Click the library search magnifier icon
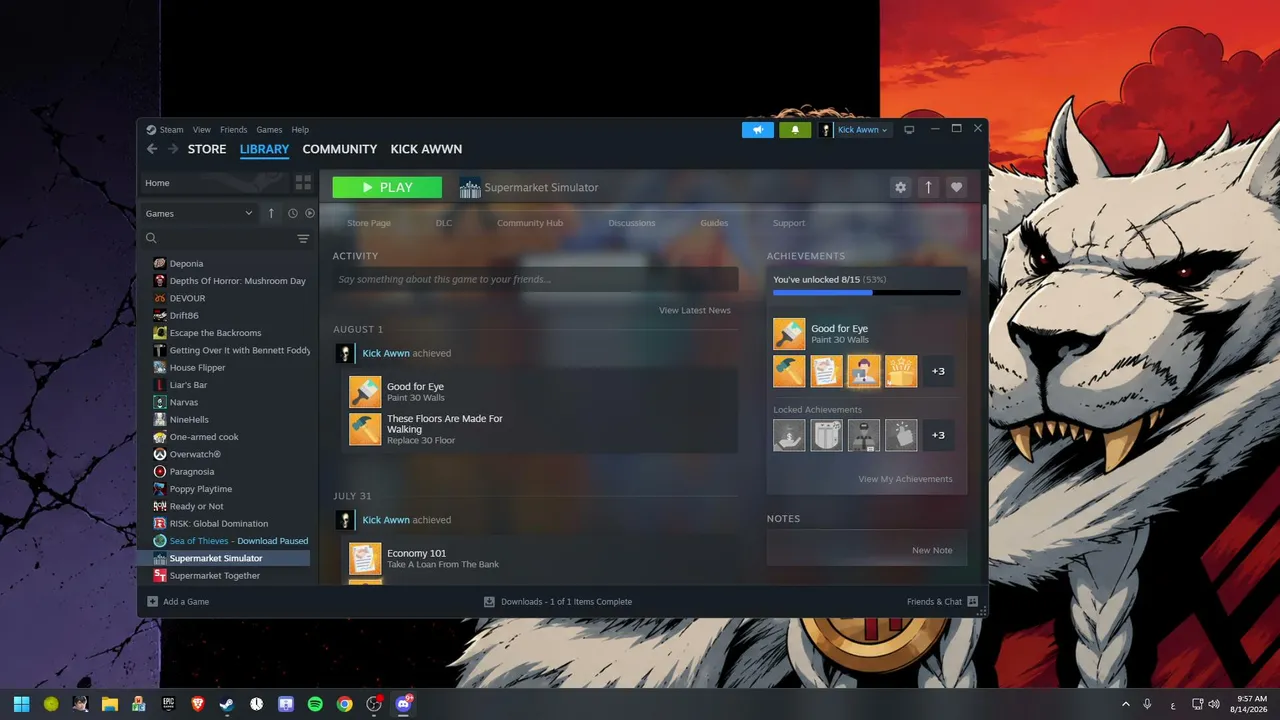This screenshot has width=1280, height=720. click(x=152, y=239)
